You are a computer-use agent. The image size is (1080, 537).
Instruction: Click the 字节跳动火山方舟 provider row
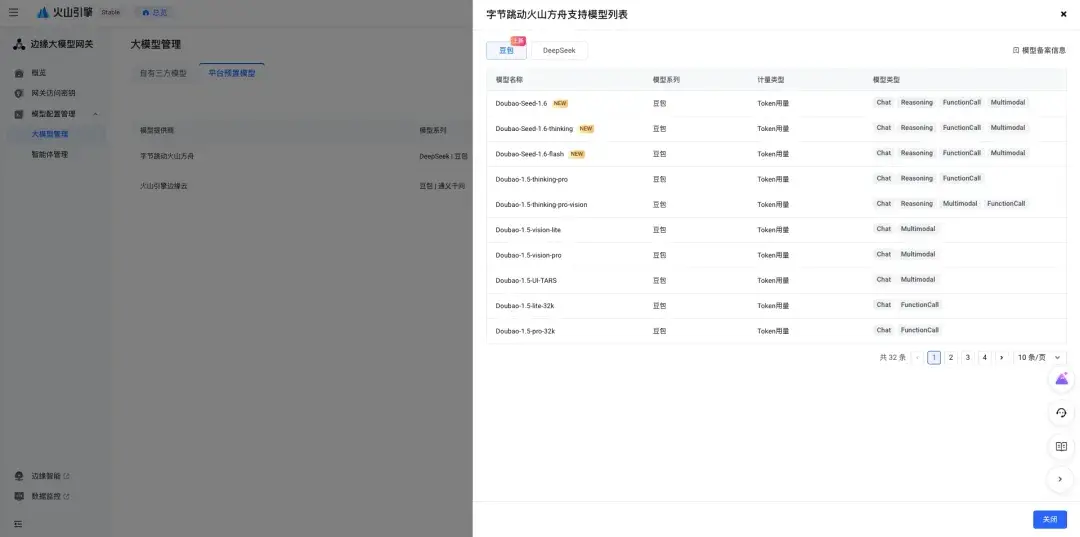tap(302, 156)
